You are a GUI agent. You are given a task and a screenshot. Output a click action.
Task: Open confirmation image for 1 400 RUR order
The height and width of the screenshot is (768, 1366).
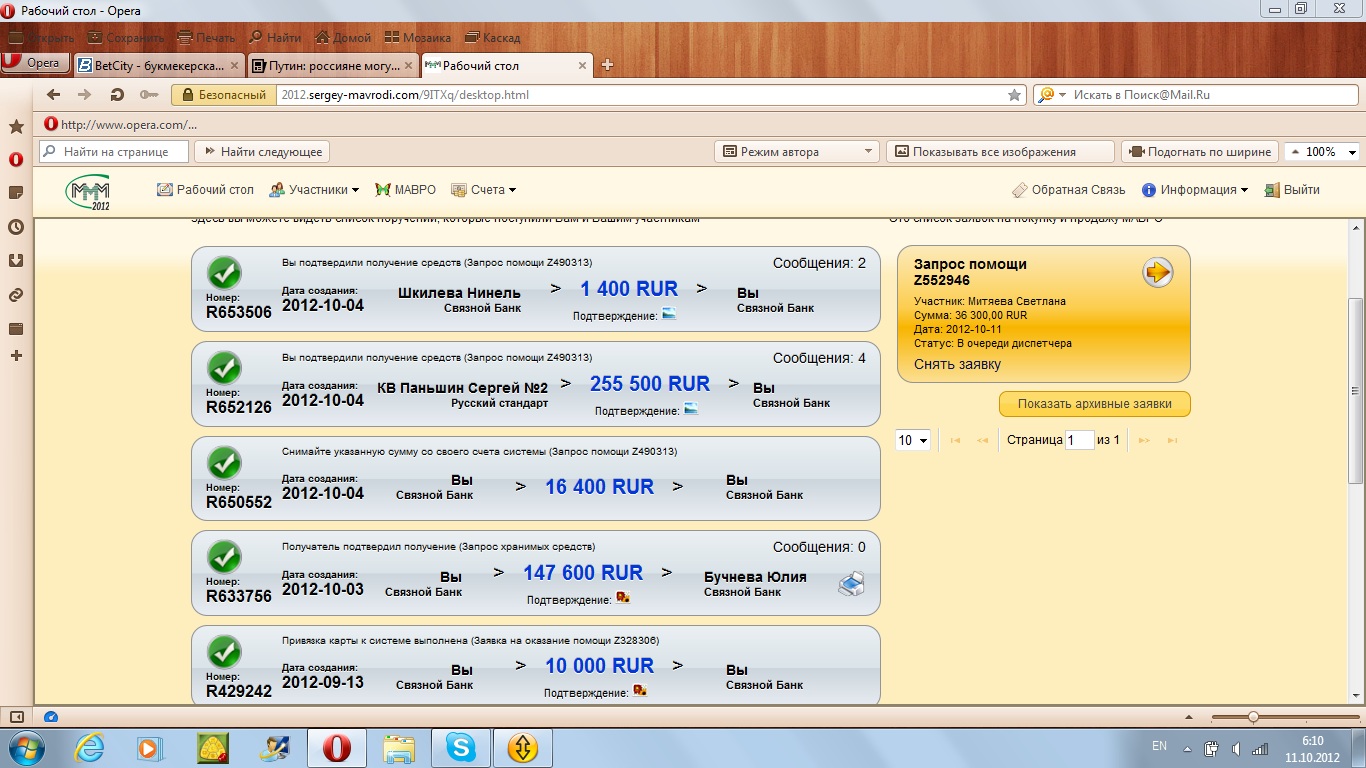669,314
